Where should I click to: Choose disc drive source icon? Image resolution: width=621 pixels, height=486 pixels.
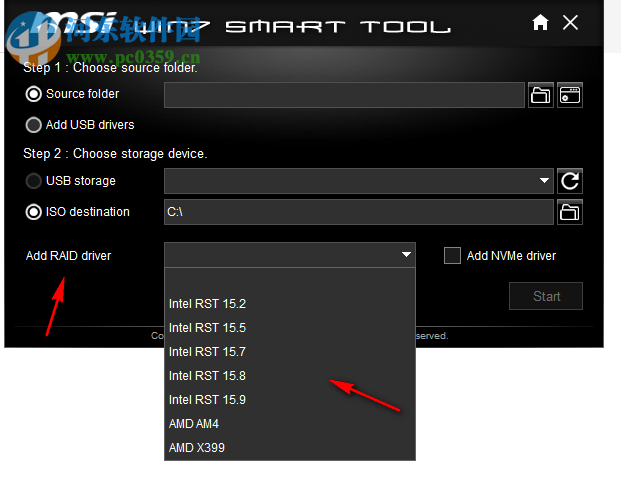570,95
